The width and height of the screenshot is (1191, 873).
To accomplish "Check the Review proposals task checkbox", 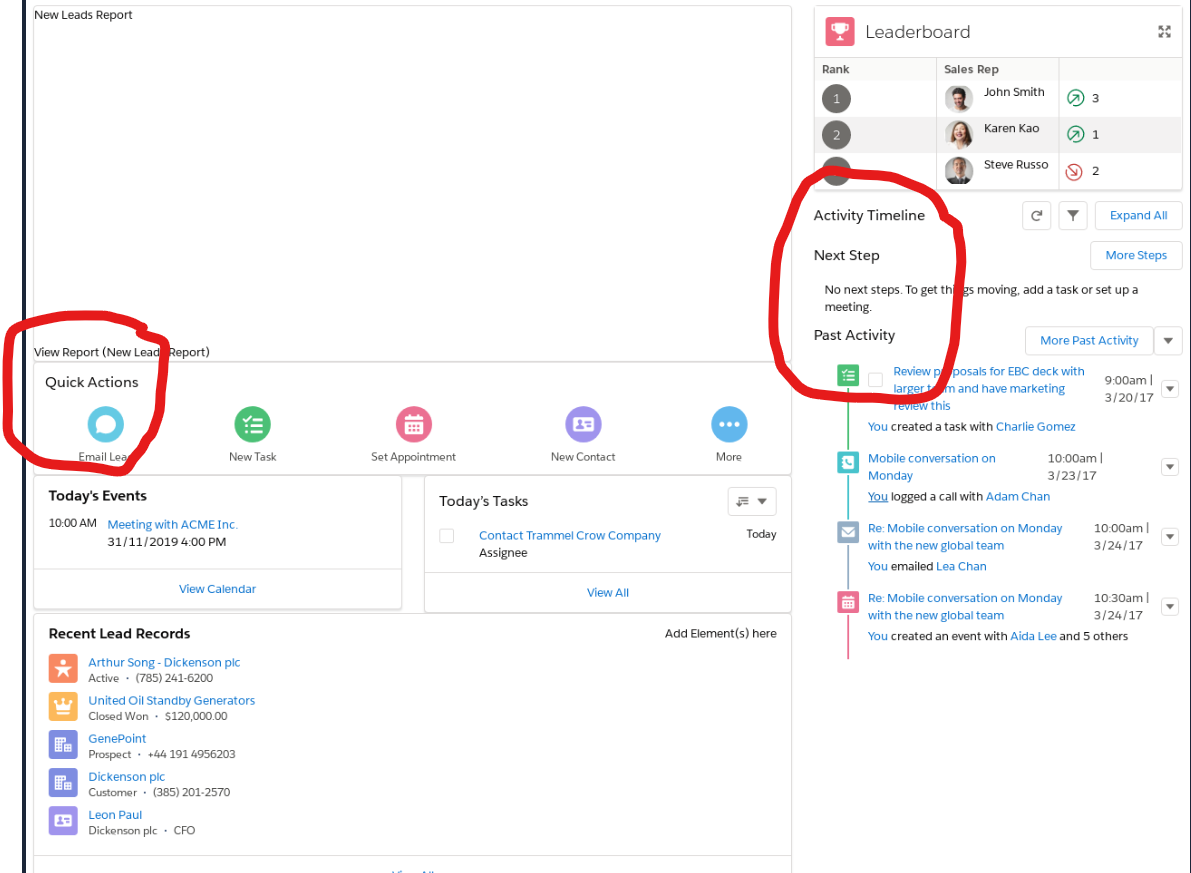I will [876, 379].
